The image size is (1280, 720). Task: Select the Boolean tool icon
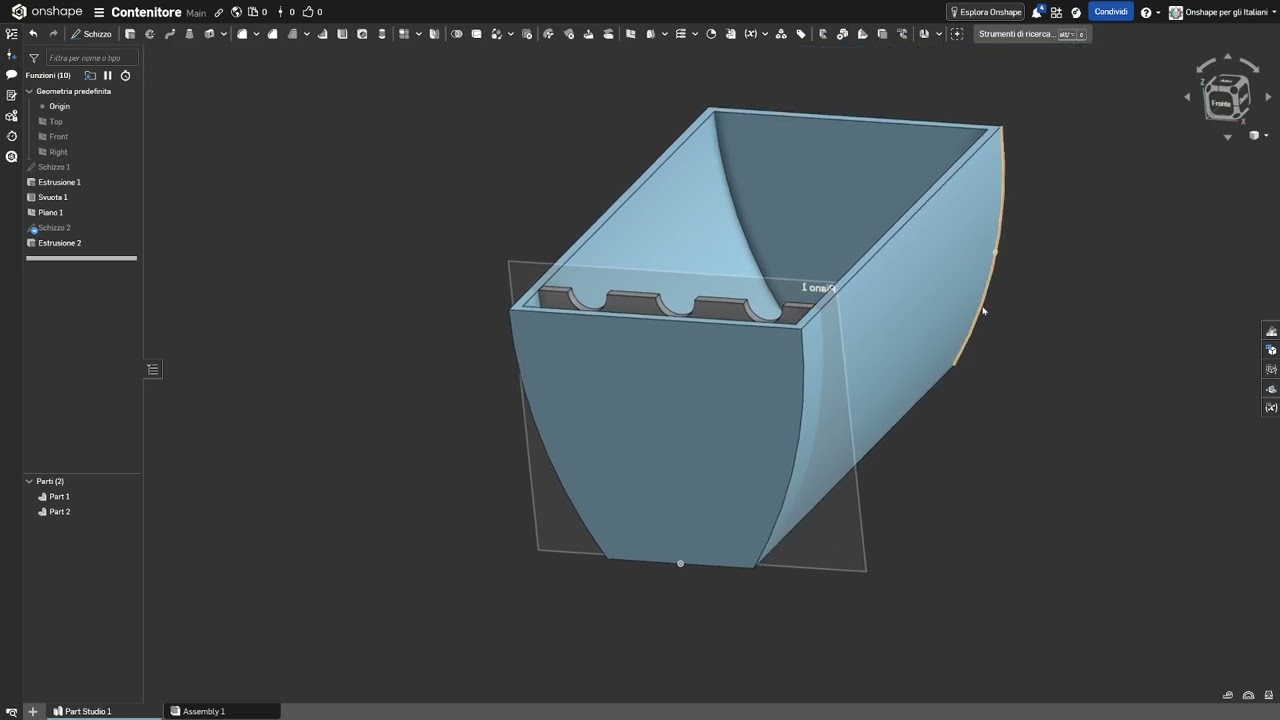(457, 34)
